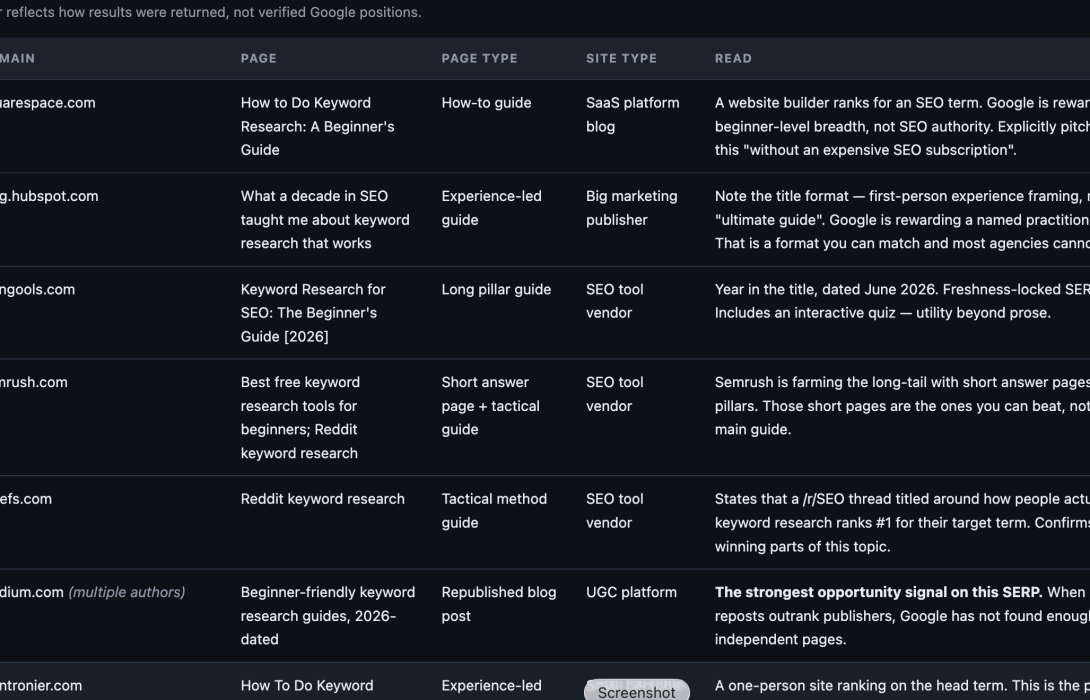This screenshot has width=1090, height=700.
Task: Click the 'A one-person site ranking' note
Action: (x=902, y=685)
